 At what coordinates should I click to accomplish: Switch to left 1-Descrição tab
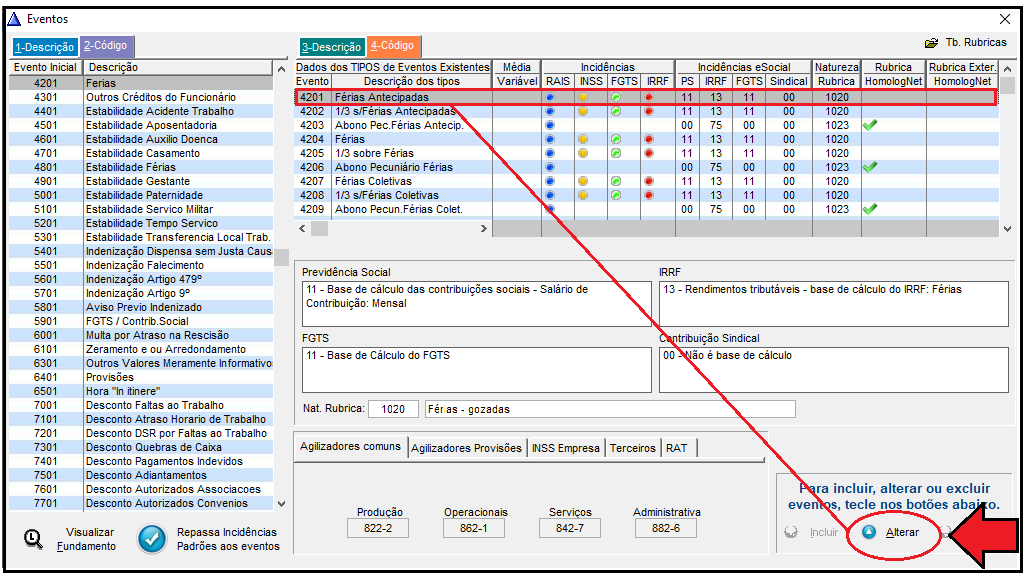pos(45,47)
